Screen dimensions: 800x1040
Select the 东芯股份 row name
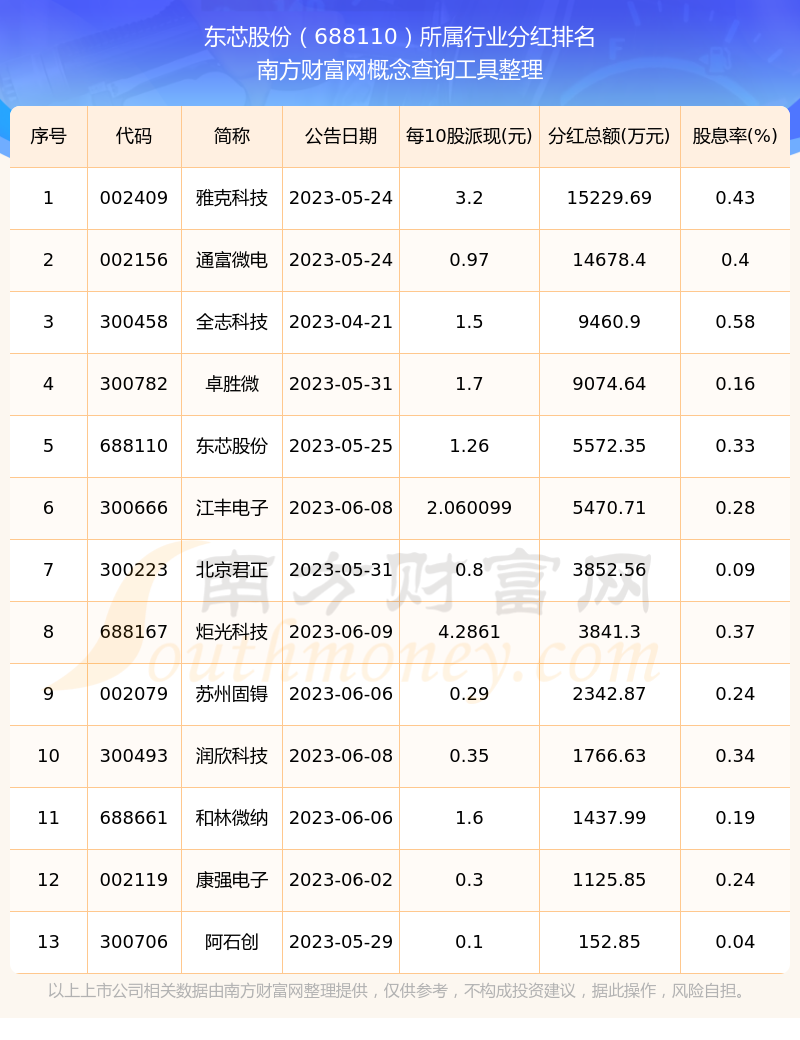coord(232,446)
